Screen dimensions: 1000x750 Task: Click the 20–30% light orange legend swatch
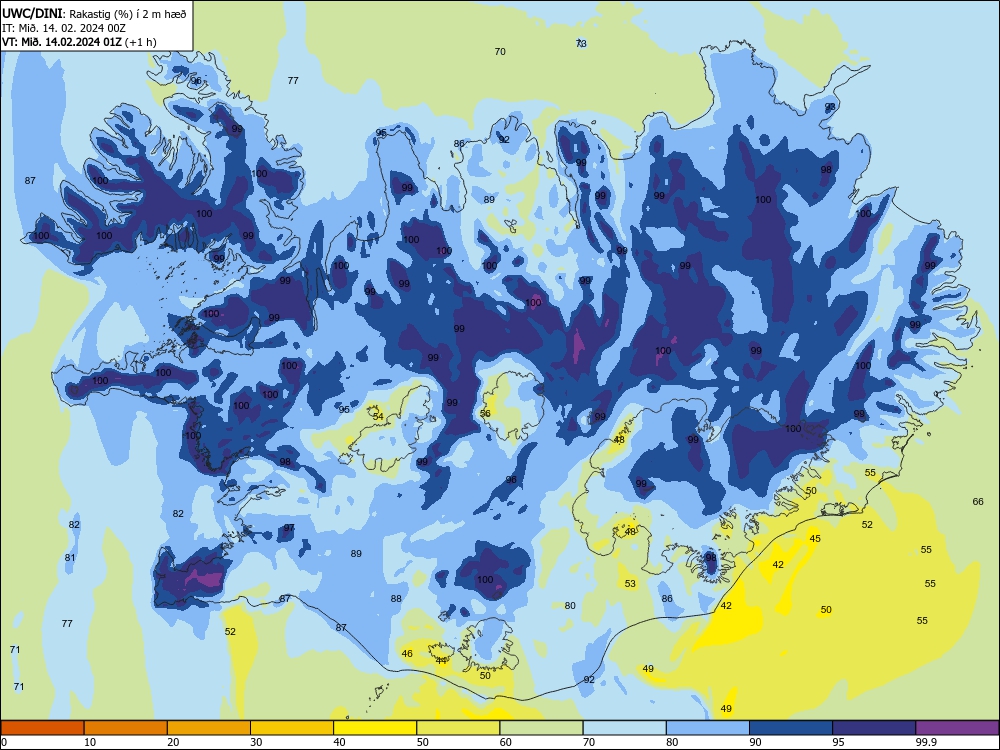point(209,728)
